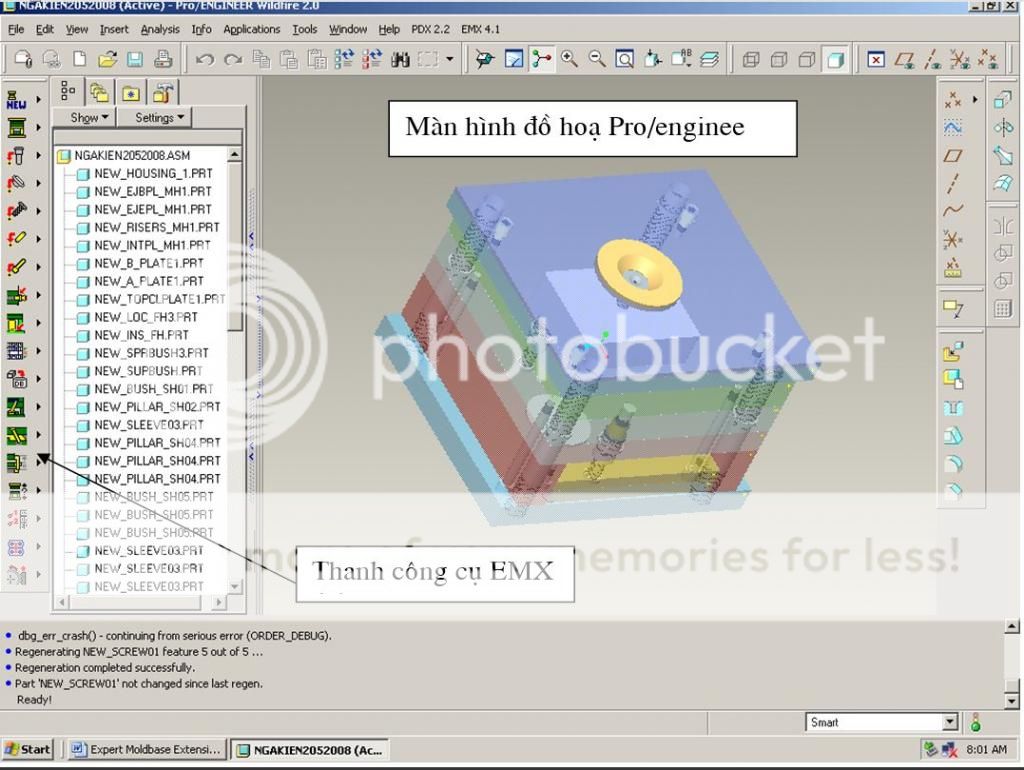The height and width of the screenshot is (770, 1024).
Task: Click the Open file folder icon
Action: click(x=107, y=59)
